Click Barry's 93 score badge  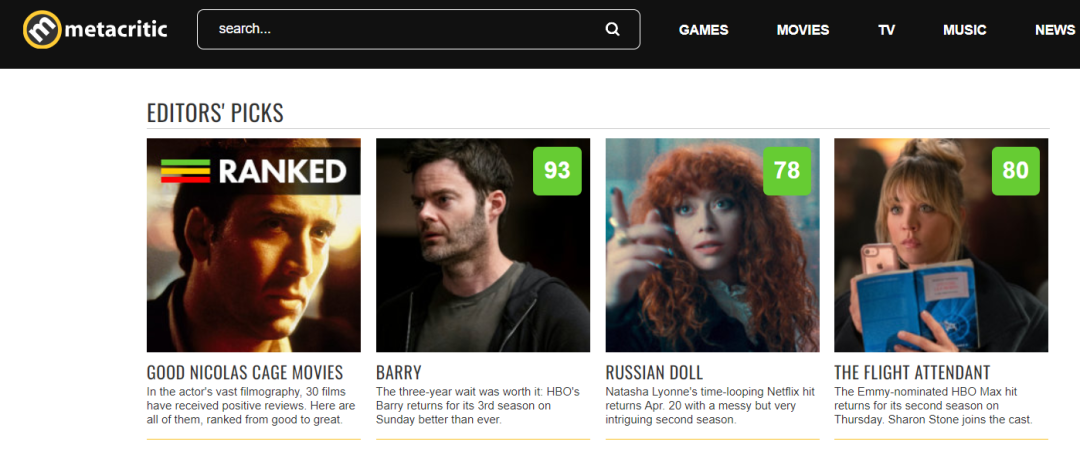click(557, 171)
